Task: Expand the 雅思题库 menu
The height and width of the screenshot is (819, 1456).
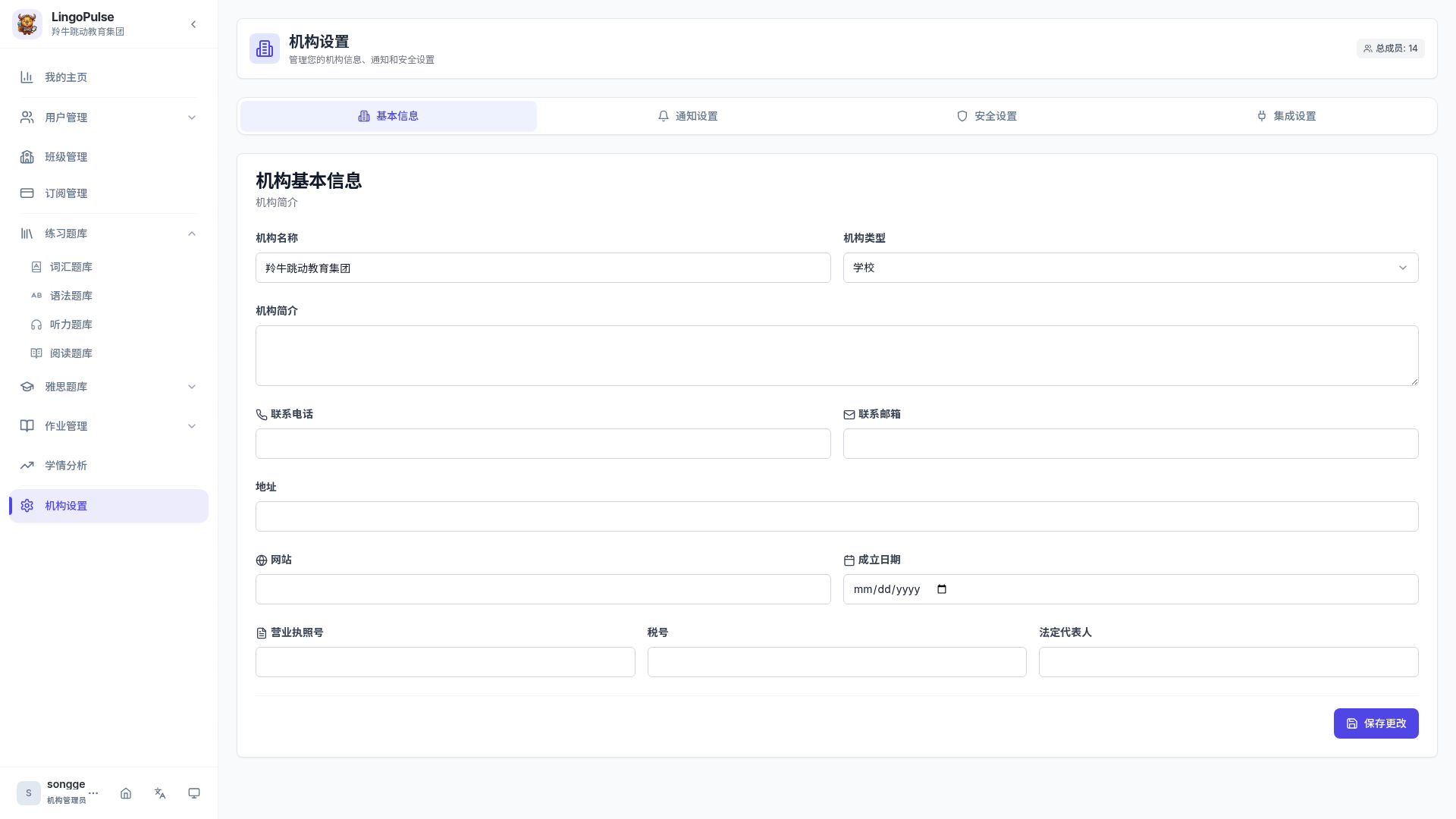Action: tap(192, 387)
